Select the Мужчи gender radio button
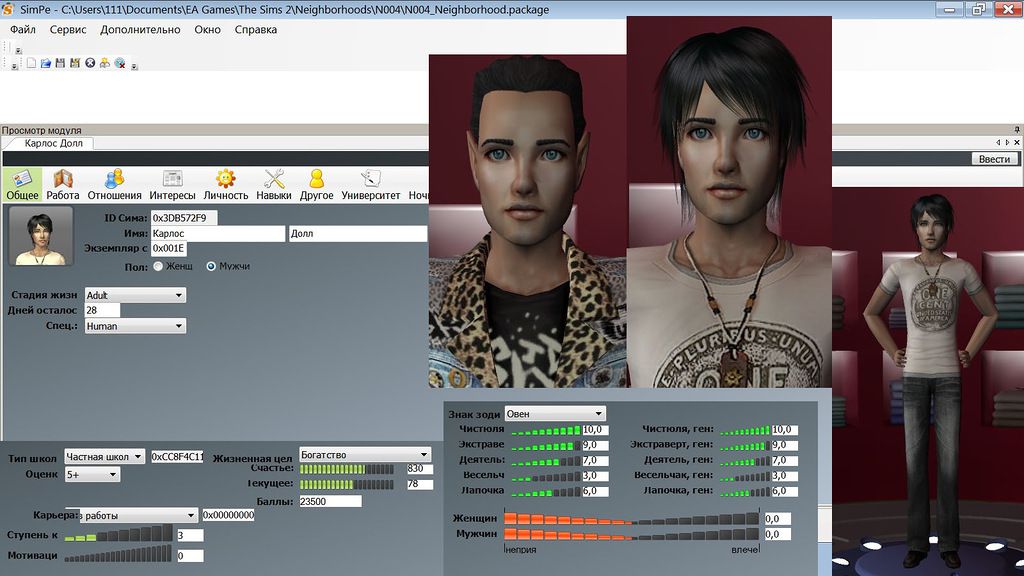1024x576 pixels. pyautogui.click(x=211, y=266)
